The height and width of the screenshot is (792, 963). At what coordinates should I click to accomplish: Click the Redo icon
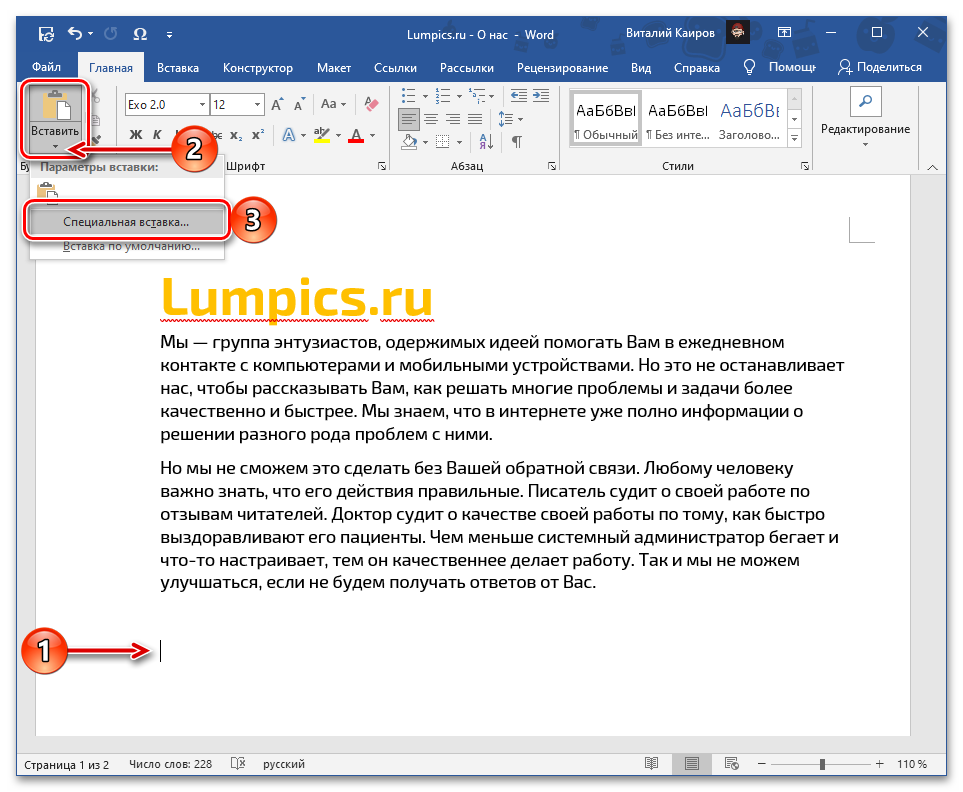point(111,34)
